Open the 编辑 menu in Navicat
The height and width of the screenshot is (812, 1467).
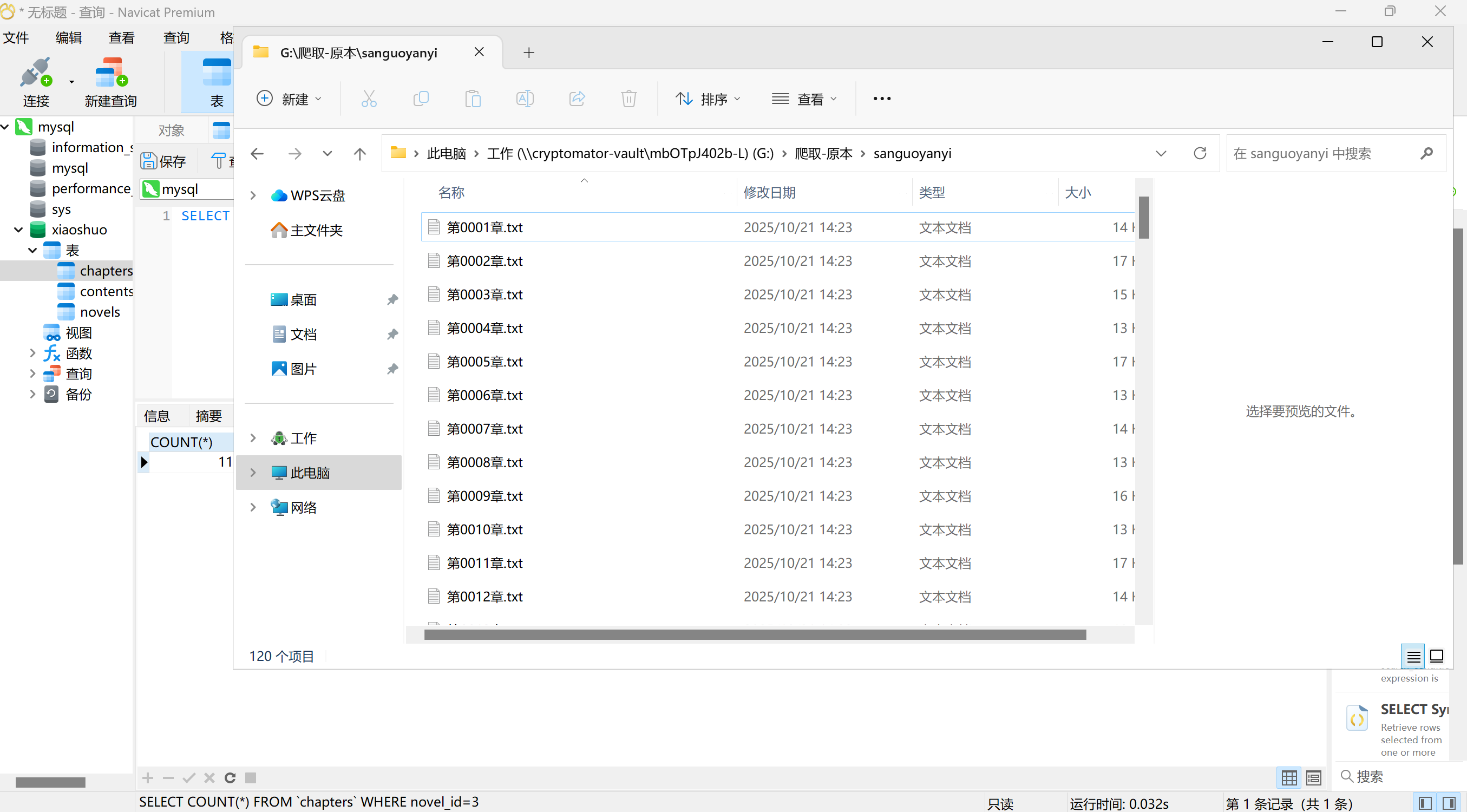[68, 37]
